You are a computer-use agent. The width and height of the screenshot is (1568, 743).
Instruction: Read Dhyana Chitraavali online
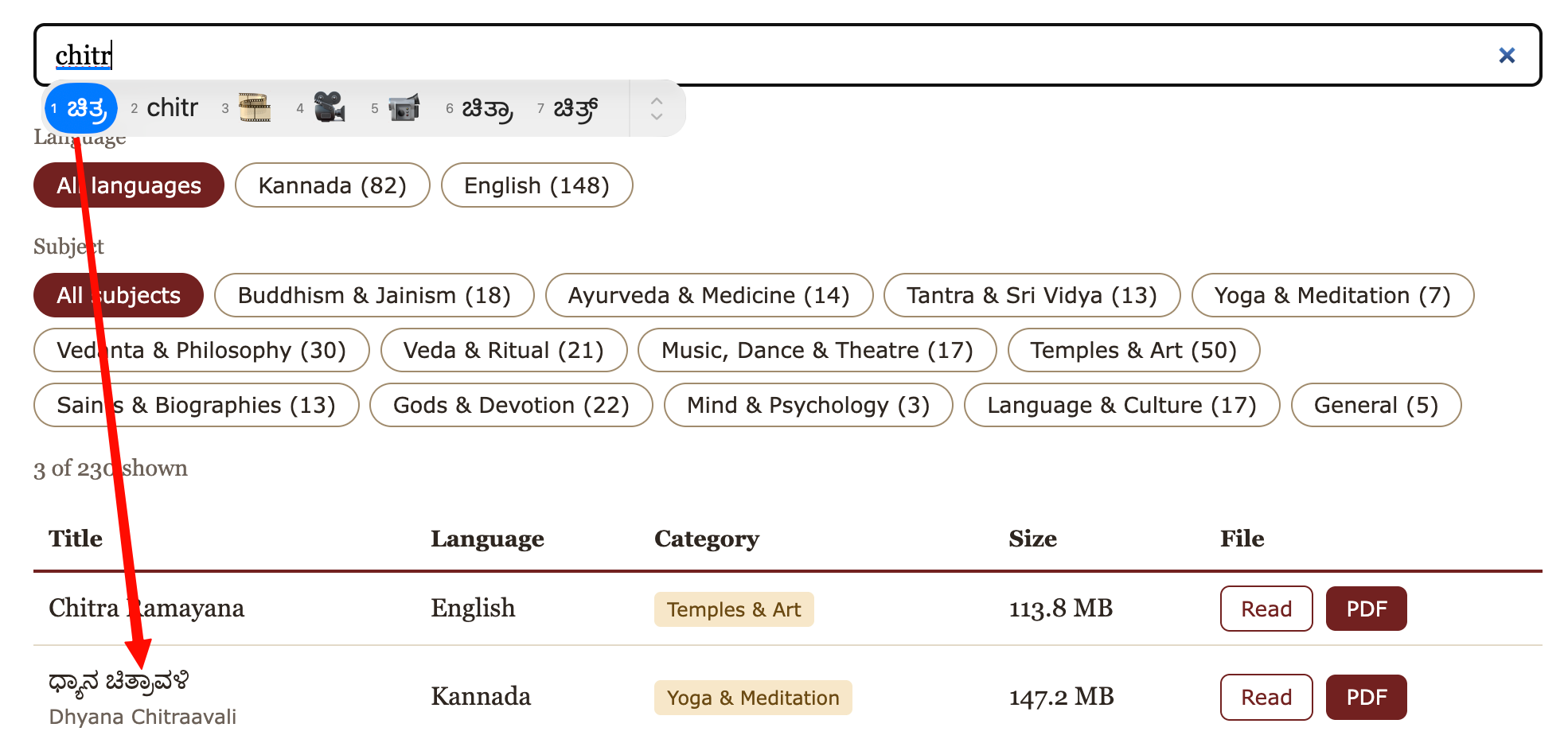tap(1266, 697)
